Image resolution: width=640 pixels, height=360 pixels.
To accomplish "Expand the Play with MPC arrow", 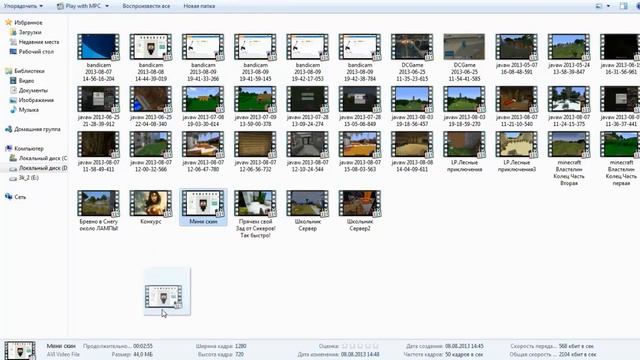I will [x=107, y=6].
